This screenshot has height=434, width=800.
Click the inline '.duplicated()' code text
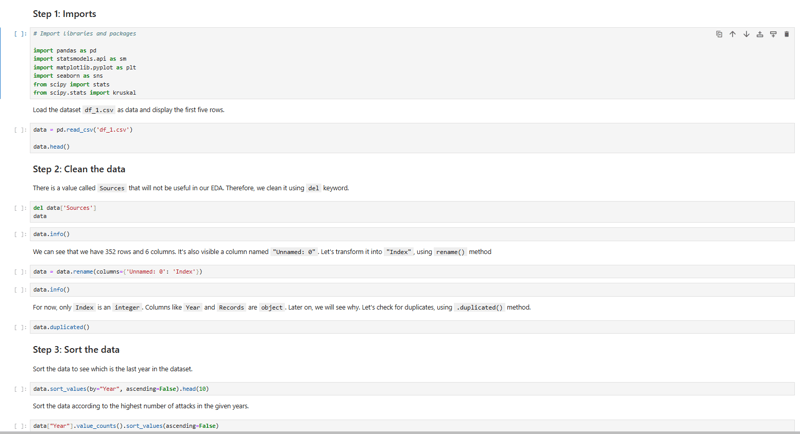pos(480,308)
